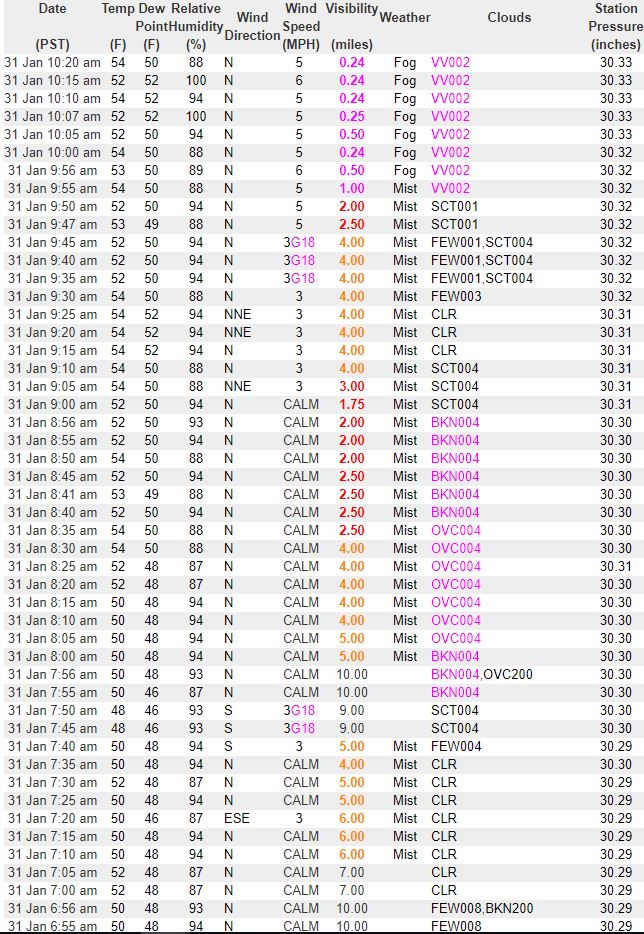
Task: Click SCT001 clouds in the 9:50 am row
Action: [455, 207]
